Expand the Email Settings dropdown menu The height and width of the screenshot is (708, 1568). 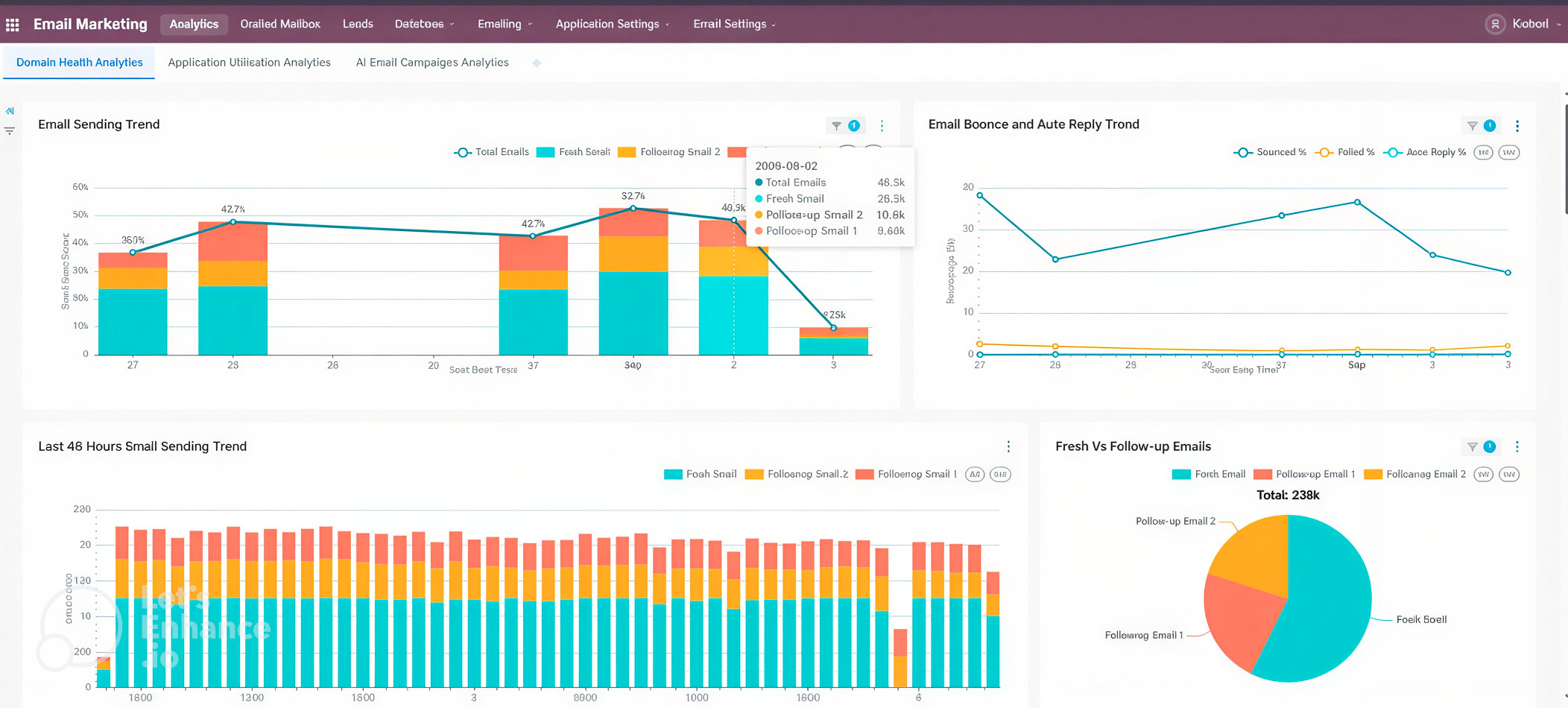click(x=734, y=24)
